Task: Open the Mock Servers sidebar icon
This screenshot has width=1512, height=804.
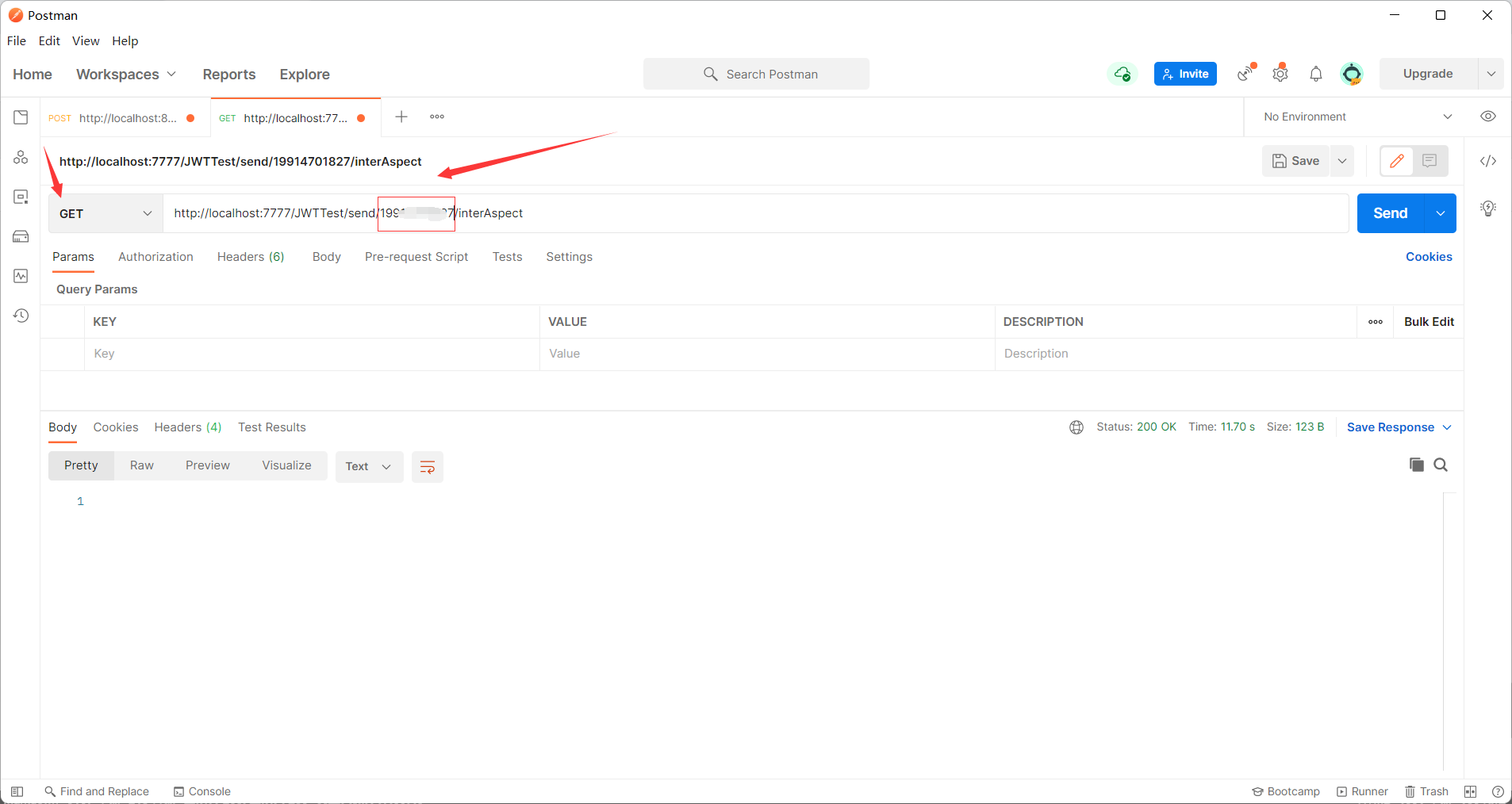Action: pyautogui.click(x=21, y=236)
